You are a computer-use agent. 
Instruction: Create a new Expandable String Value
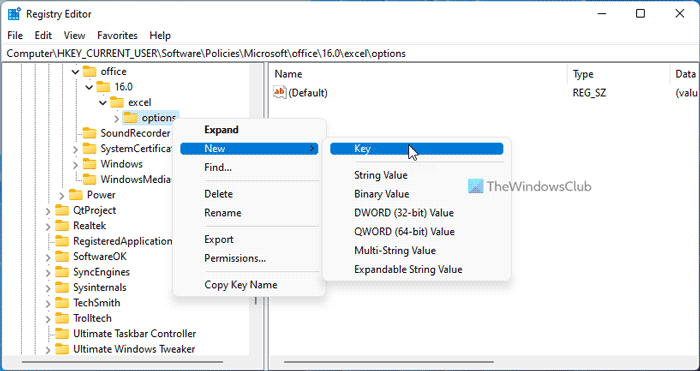(x=417, y=270)
